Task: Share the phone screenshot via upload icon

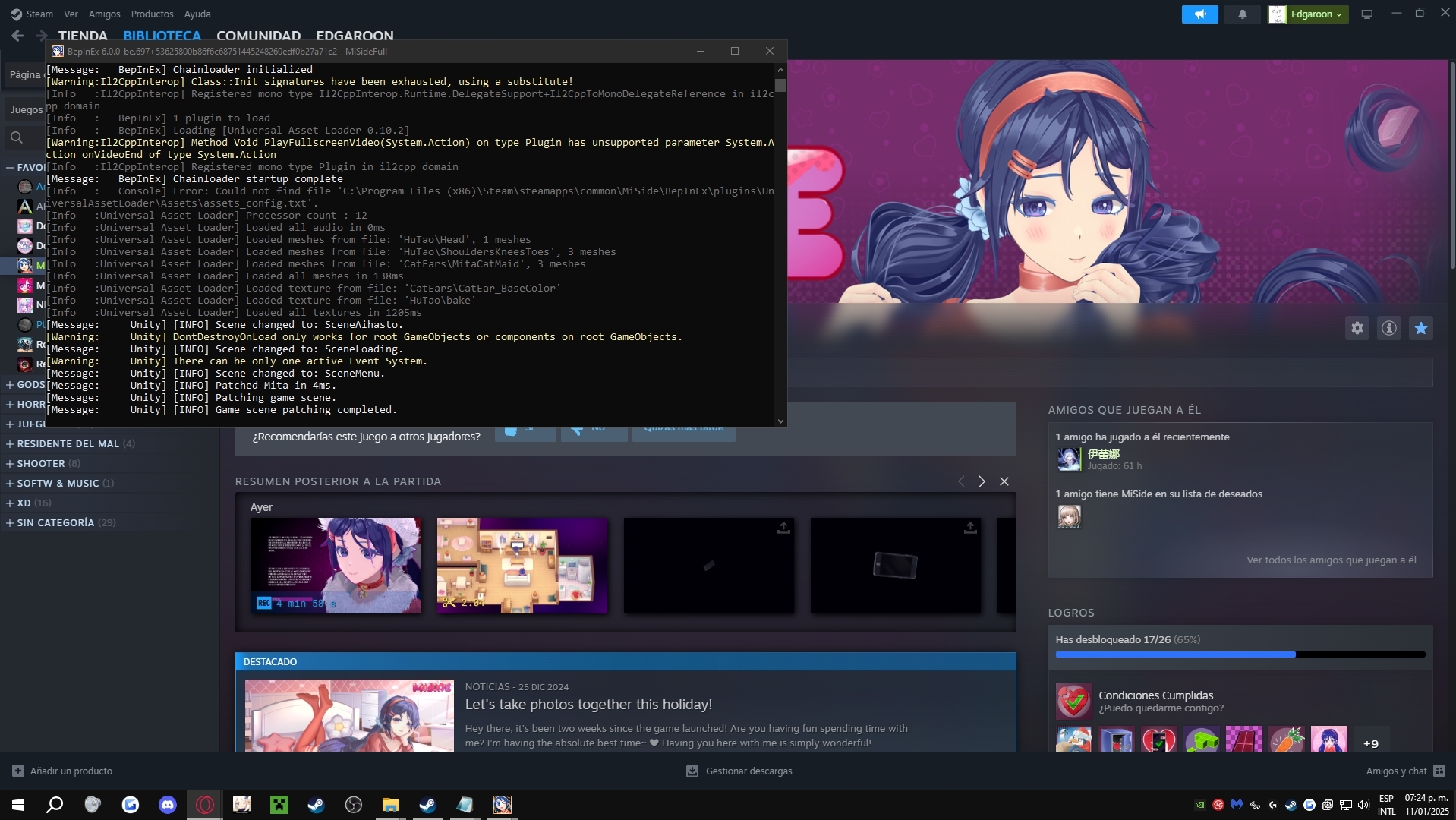Action: [x=970, y=528]
